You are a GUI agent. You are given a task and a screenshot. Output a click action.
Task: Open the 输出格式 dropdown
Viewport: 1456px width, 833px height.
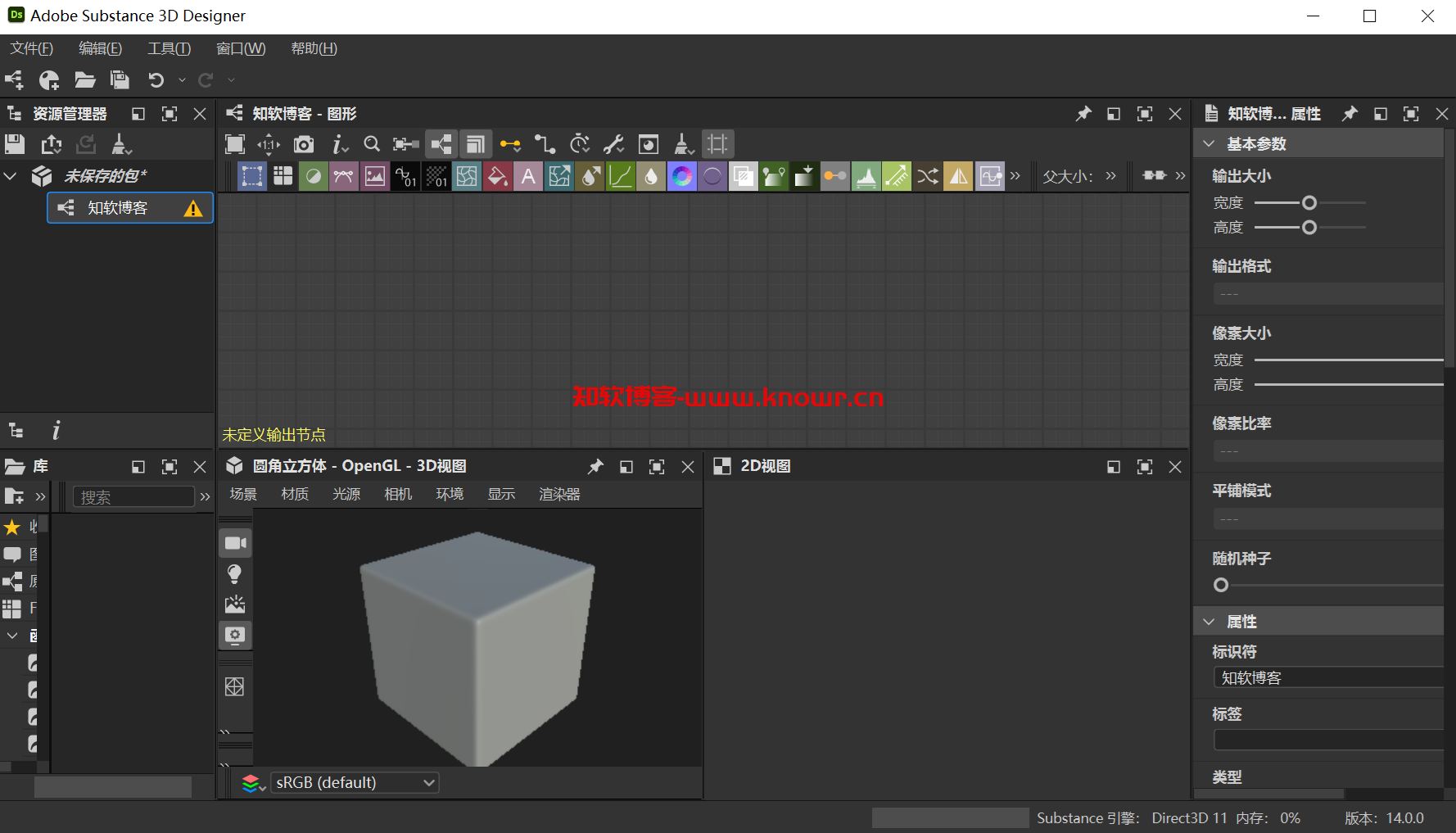(x=1327, y=294)
